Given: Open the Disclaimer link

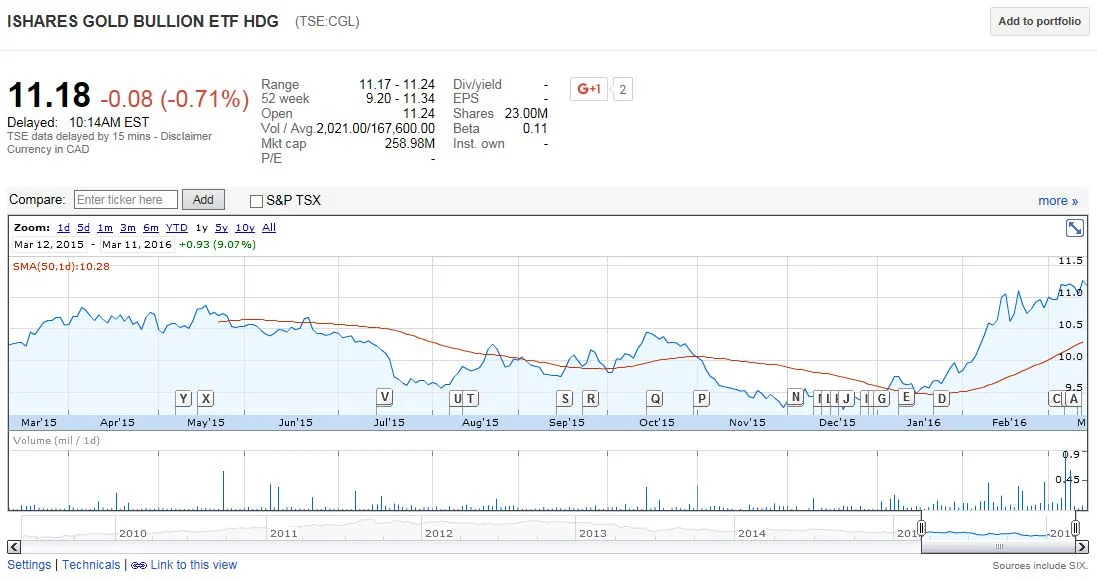Looking at the screenshot, I should 186,136.
